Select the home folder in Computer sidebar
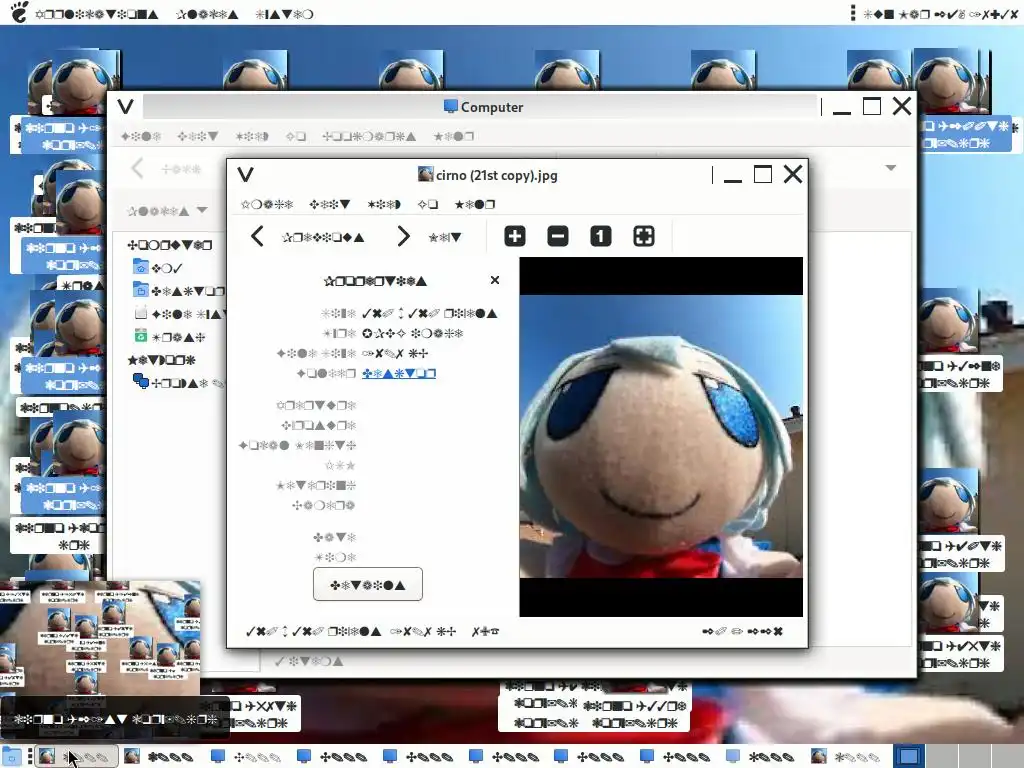The width and height of the screenshot is (1024, 768). point(158,268)
